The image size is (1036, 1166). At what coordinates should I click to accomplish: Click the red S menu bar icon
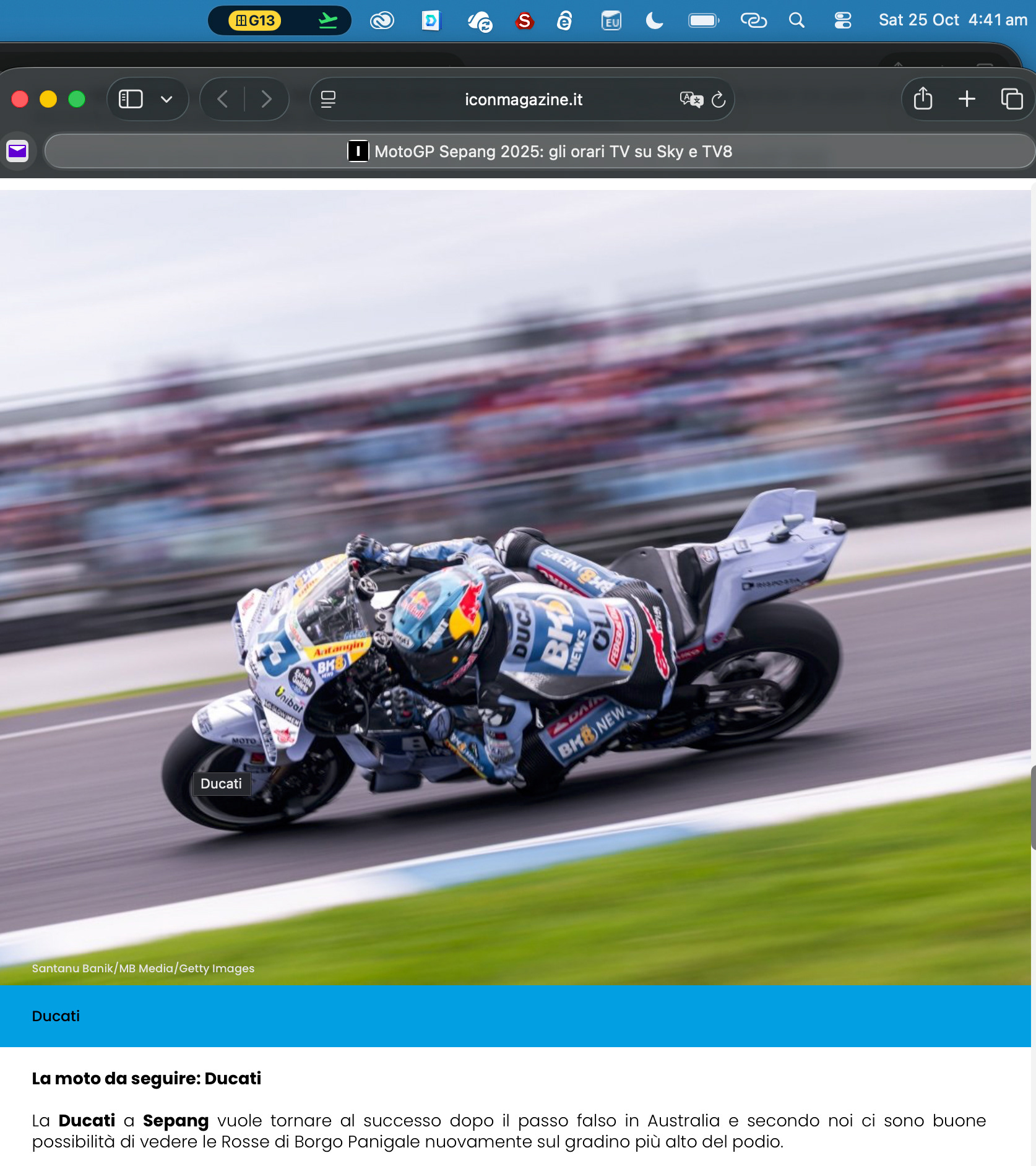pyautogui.click(x=524, y=21)
